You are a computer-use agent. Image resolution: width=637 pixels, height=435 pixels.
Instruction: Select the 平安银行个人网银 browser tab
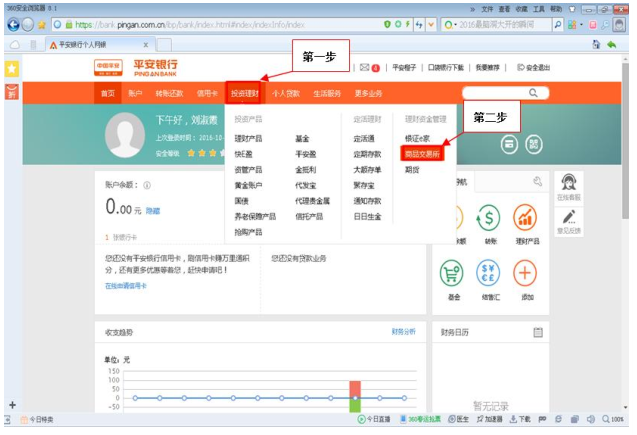[x=98, y=45]
